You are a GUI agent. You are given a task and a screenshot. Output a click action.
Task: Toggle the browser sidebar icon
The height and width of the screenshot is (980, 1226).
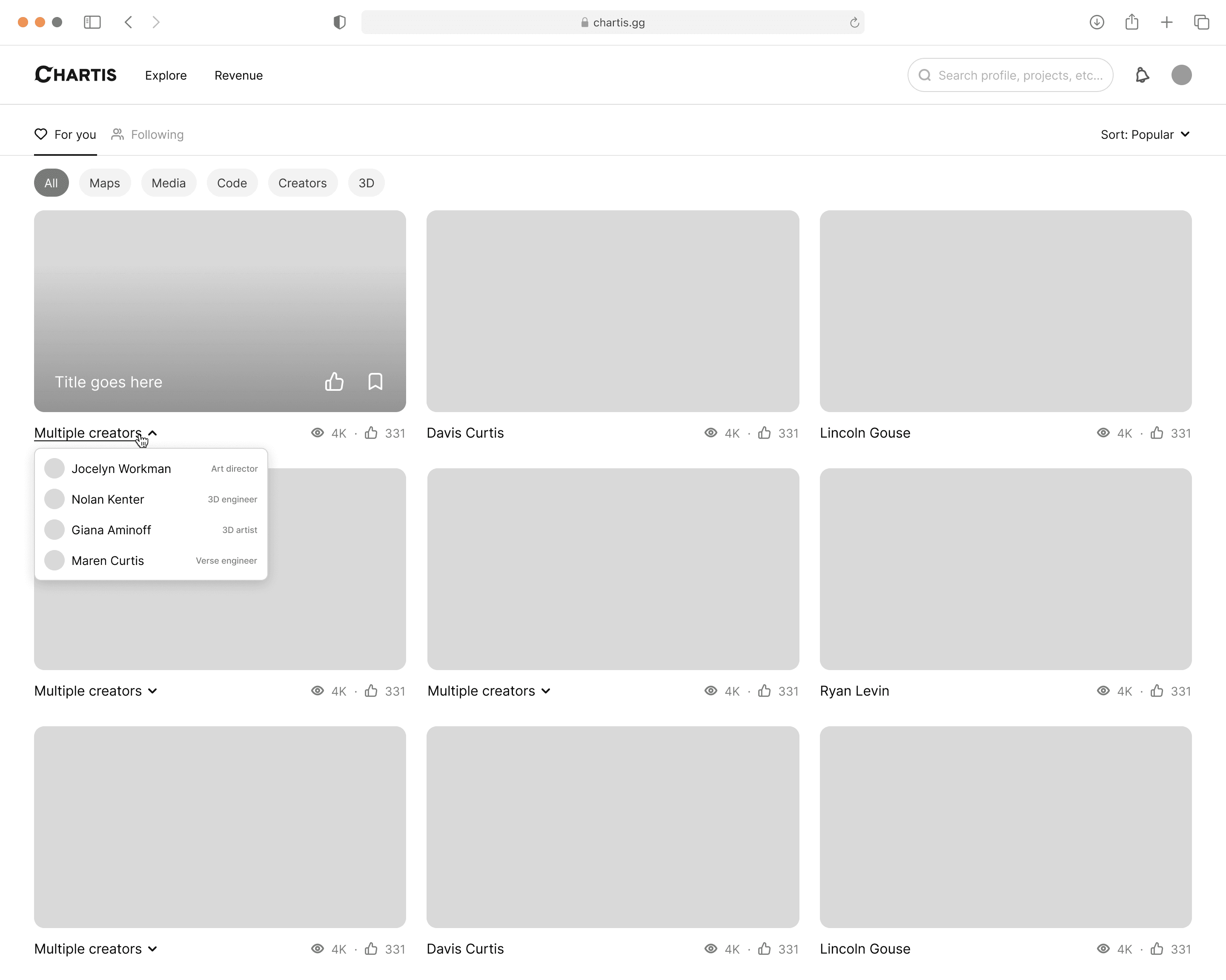pyautogui.click(x=92, y=22)
